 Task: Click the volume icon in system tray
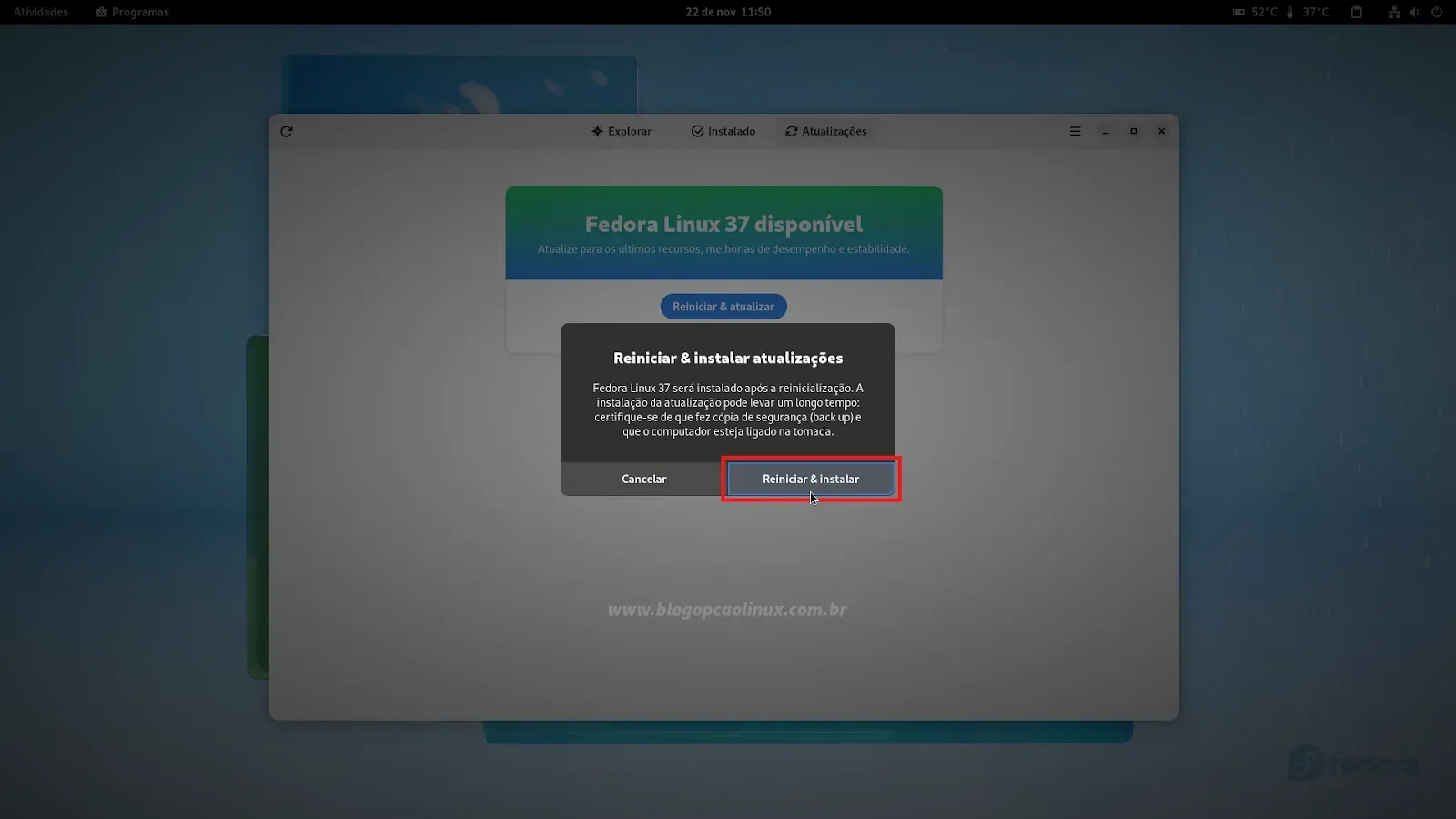[x=1415, y=12]
